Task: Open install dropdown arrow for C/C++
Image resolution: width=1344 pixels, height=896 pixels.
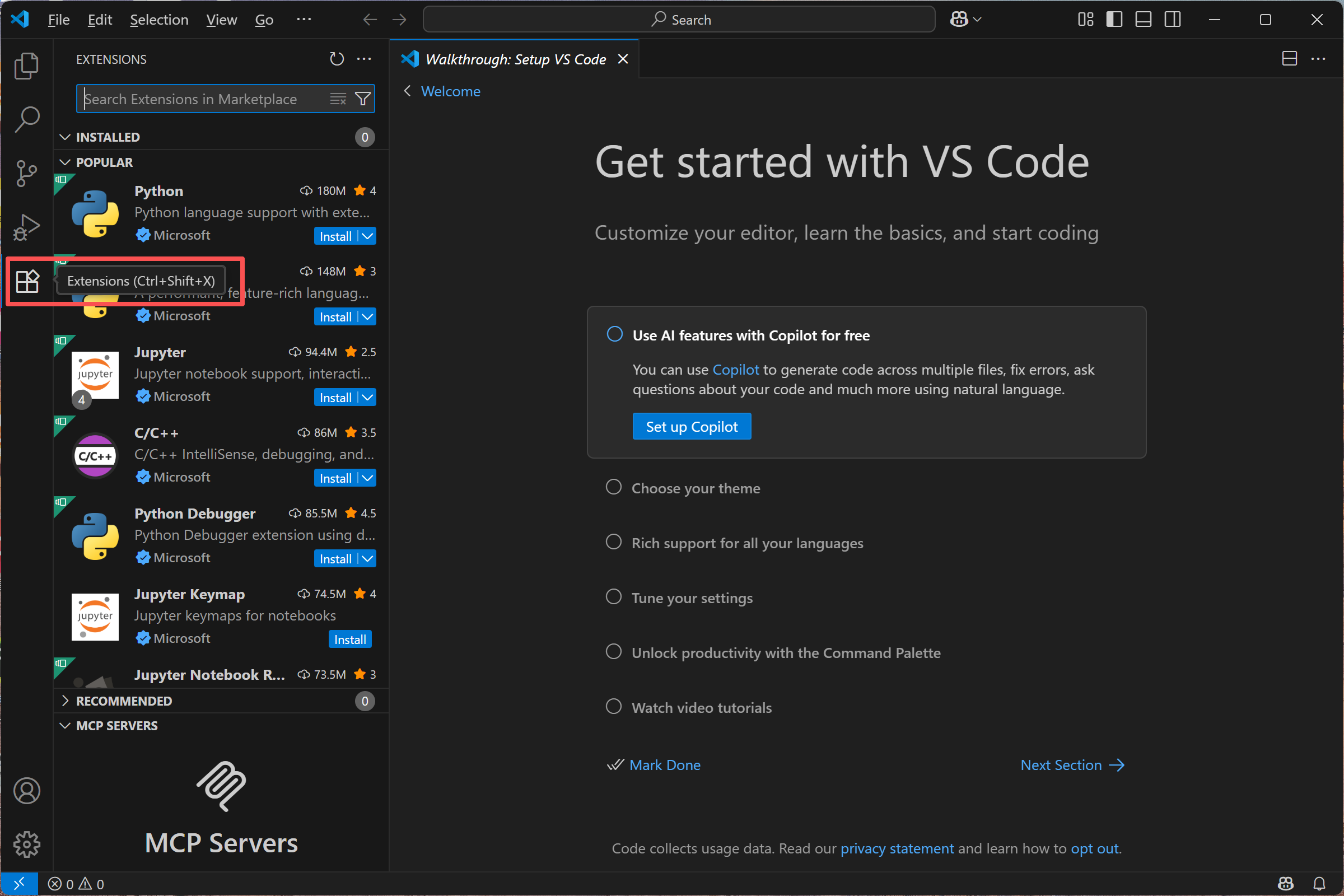Action: (367, 478)
